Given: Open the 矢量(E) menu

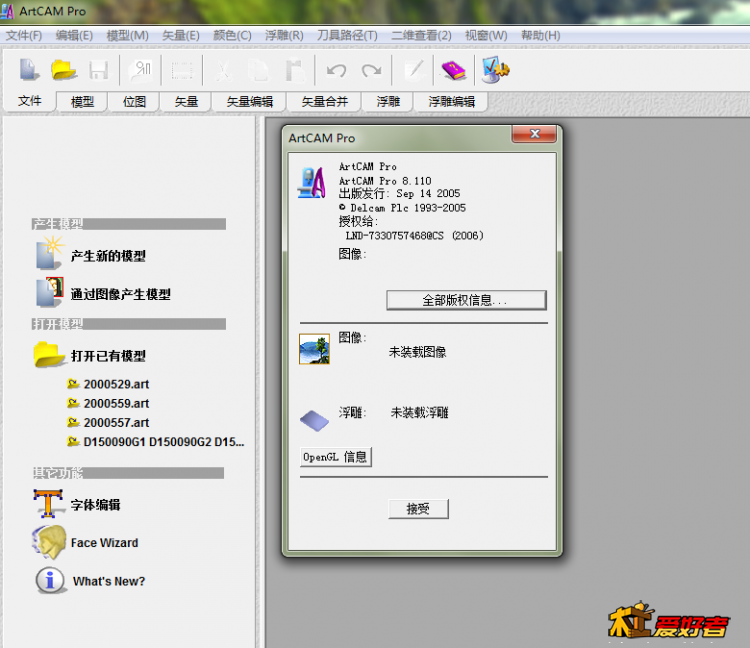Looking at the screenshot, I should [x=181, y=35].
